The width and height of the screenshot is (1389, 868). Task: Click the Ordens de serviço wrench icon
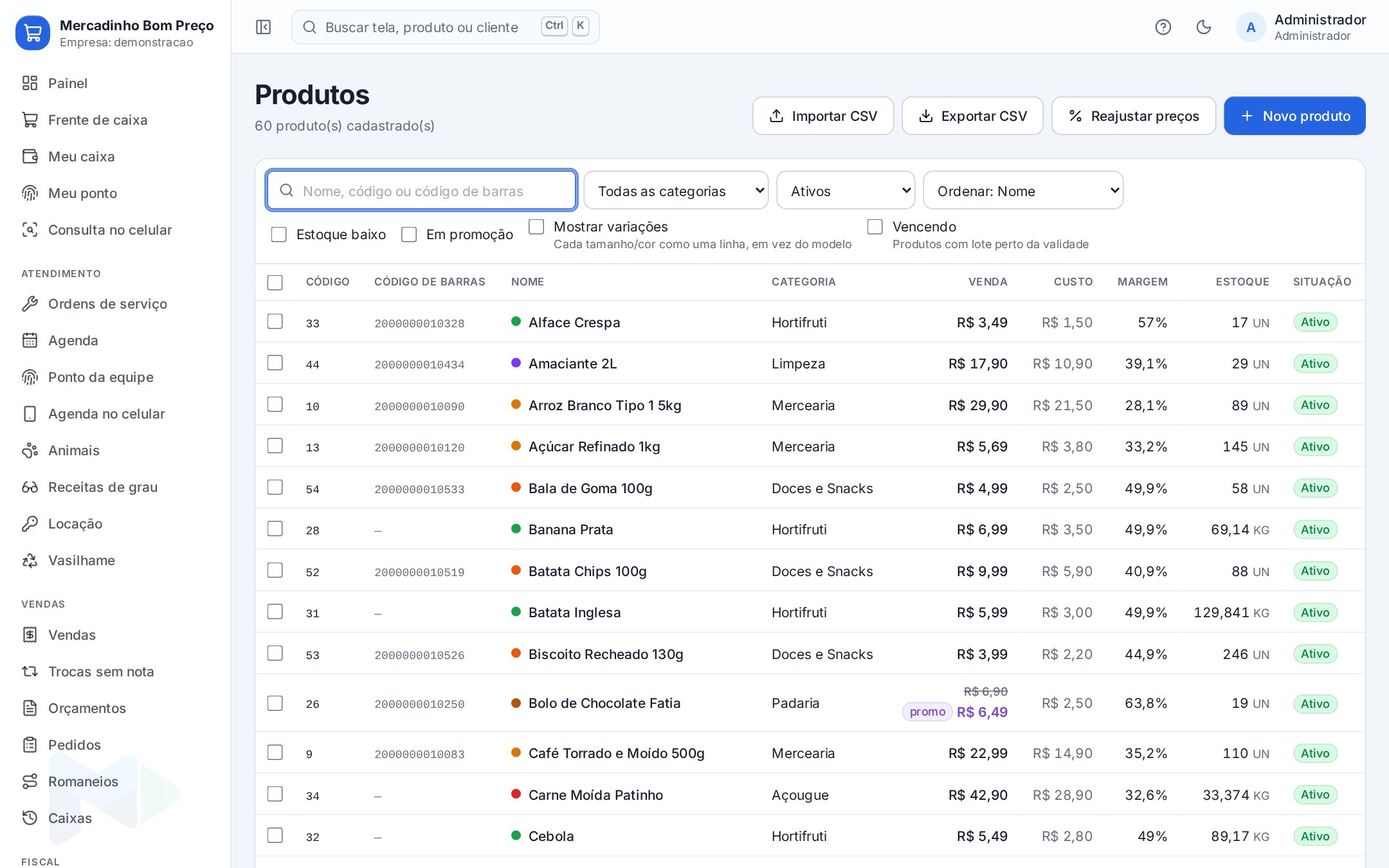[30, 303]
